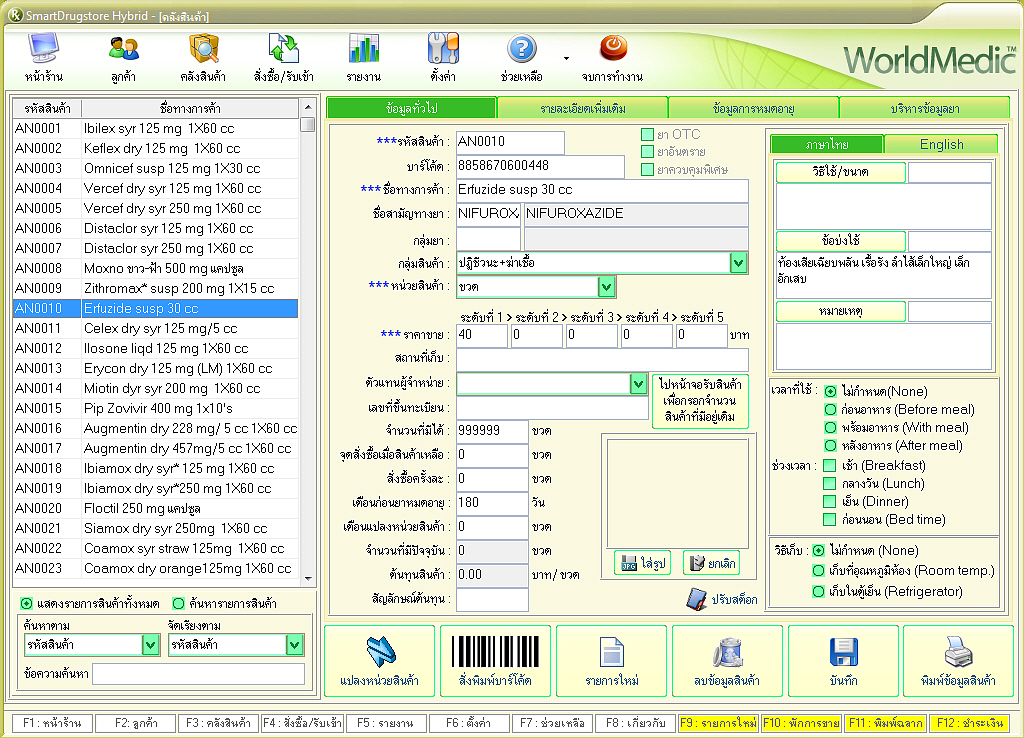1024x738 pixels.
Task: Click the หมายเหตุ remarks button
Action: [840, 312]
